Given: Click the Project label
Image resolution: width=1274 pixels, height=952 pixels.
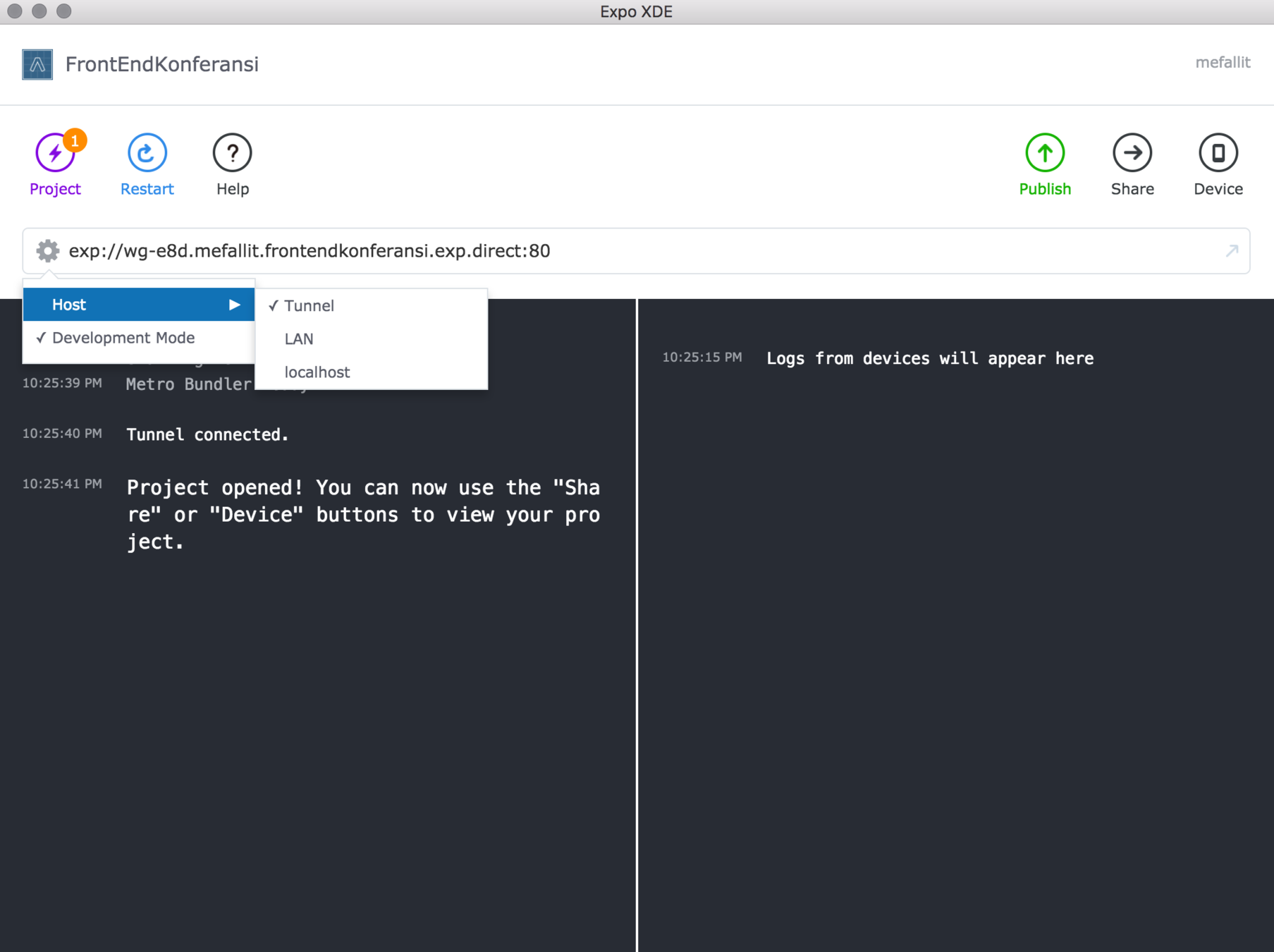Looking at the screenshot, I should [x=55, y=189].
